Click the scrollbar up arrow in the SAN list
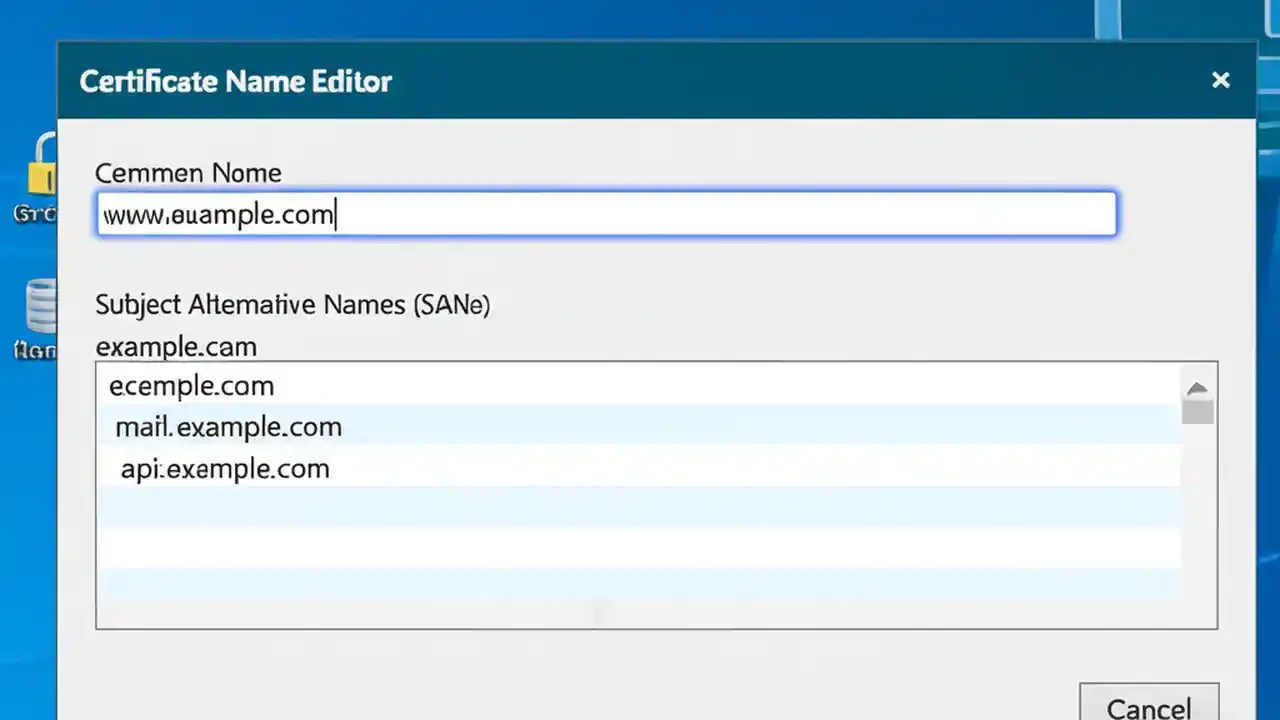Viewport: 1280px width, 720px height. pos(1197,388)
